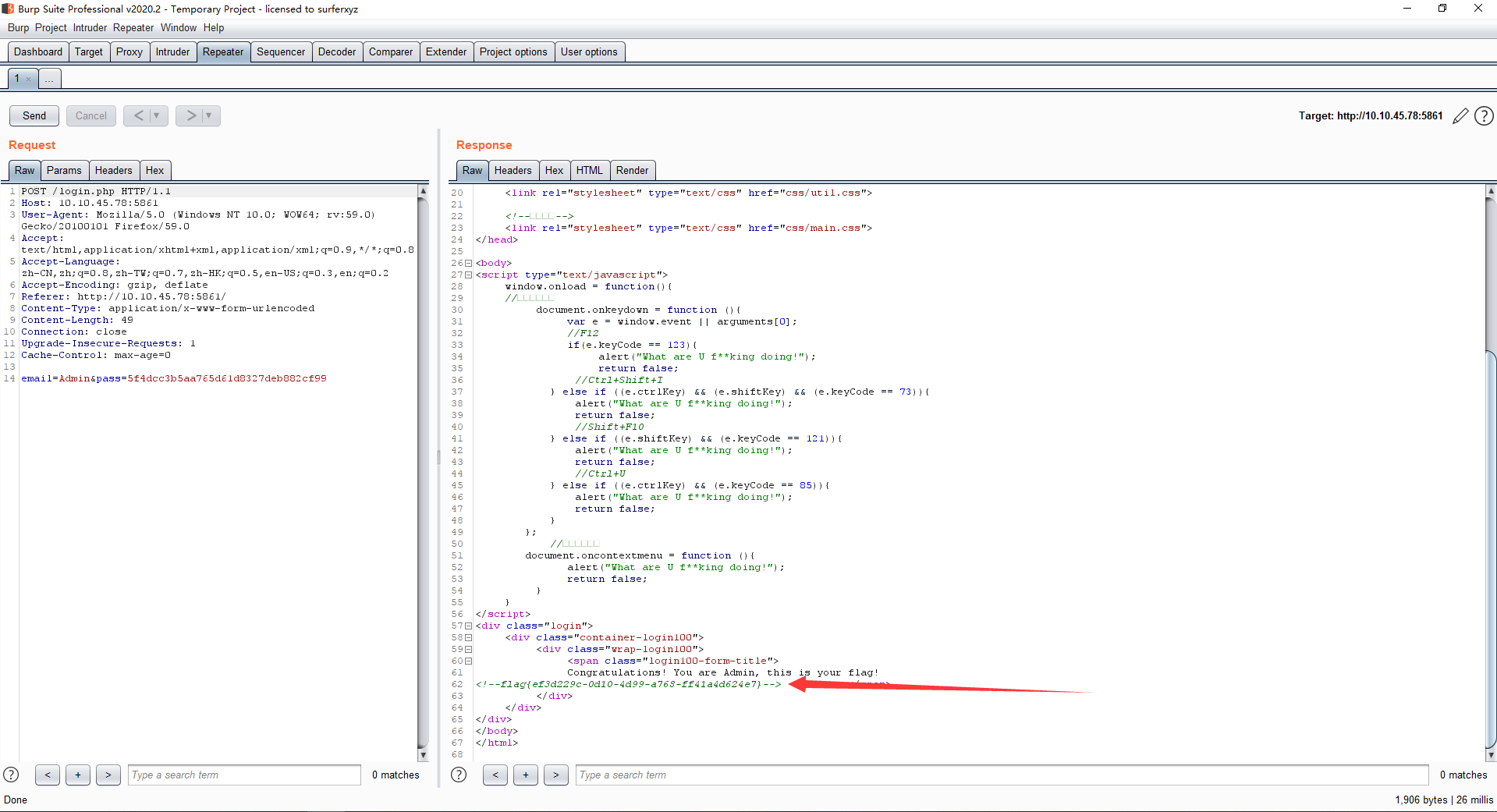Image resolution: width=1497 pixels, height=812 pixels.
Task: Collapse the wrap-login100 div on line 59
Action: [469, 649]
